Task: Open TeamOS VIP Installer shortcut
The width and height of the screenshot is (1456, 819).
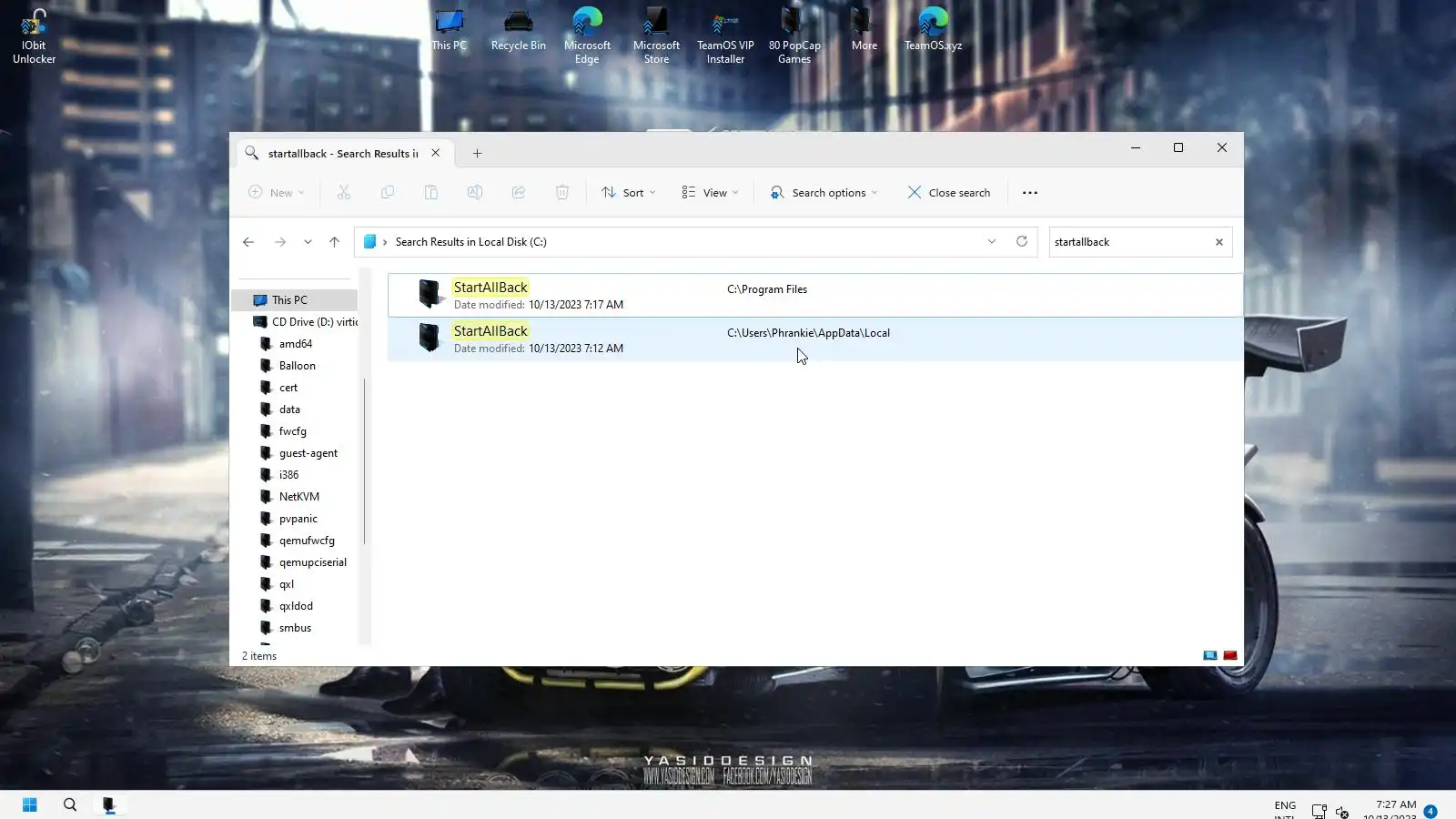Action: (725, 36)
